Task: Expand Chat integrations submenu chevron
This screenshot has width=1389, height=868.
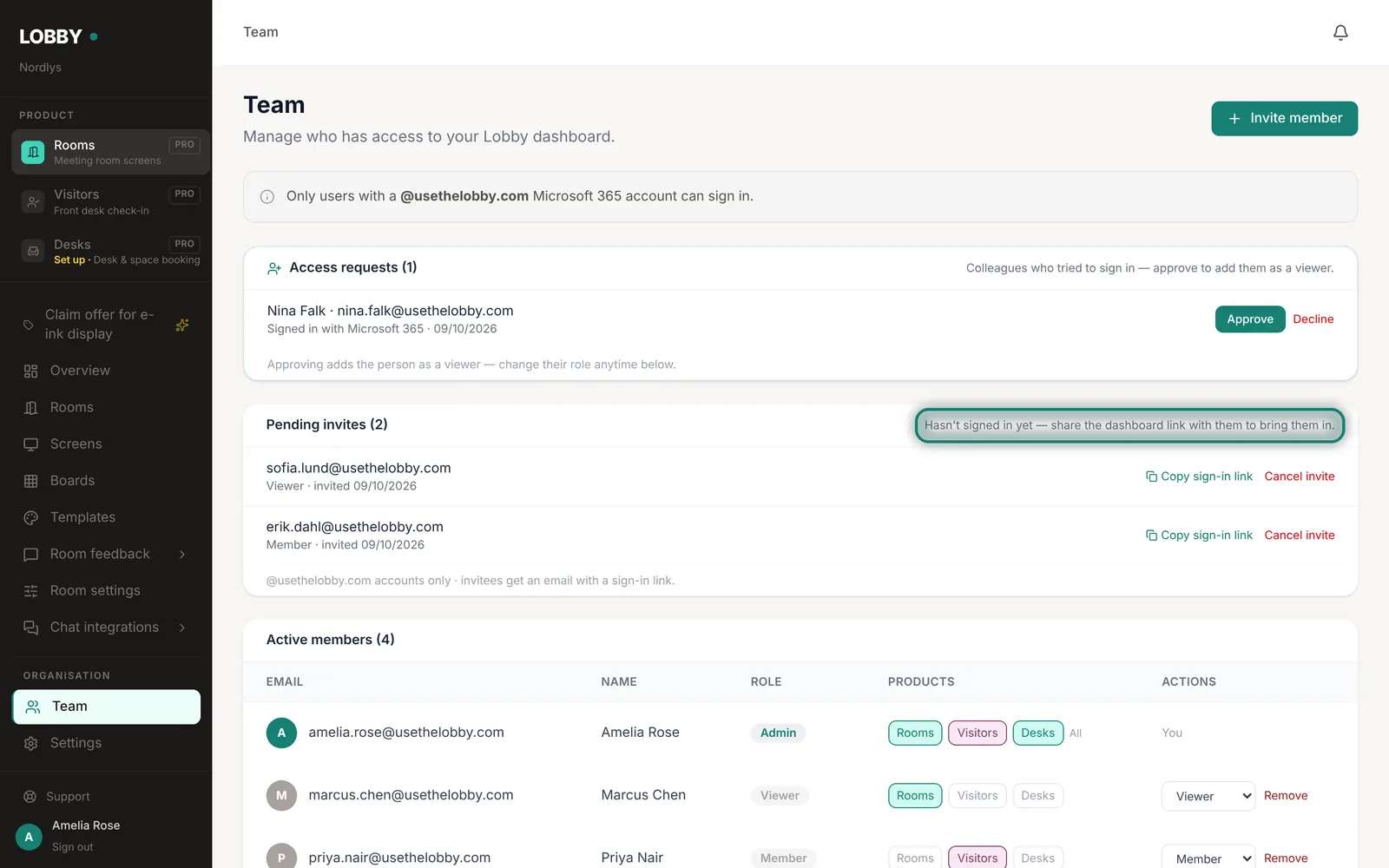Action: coord(182,628)
